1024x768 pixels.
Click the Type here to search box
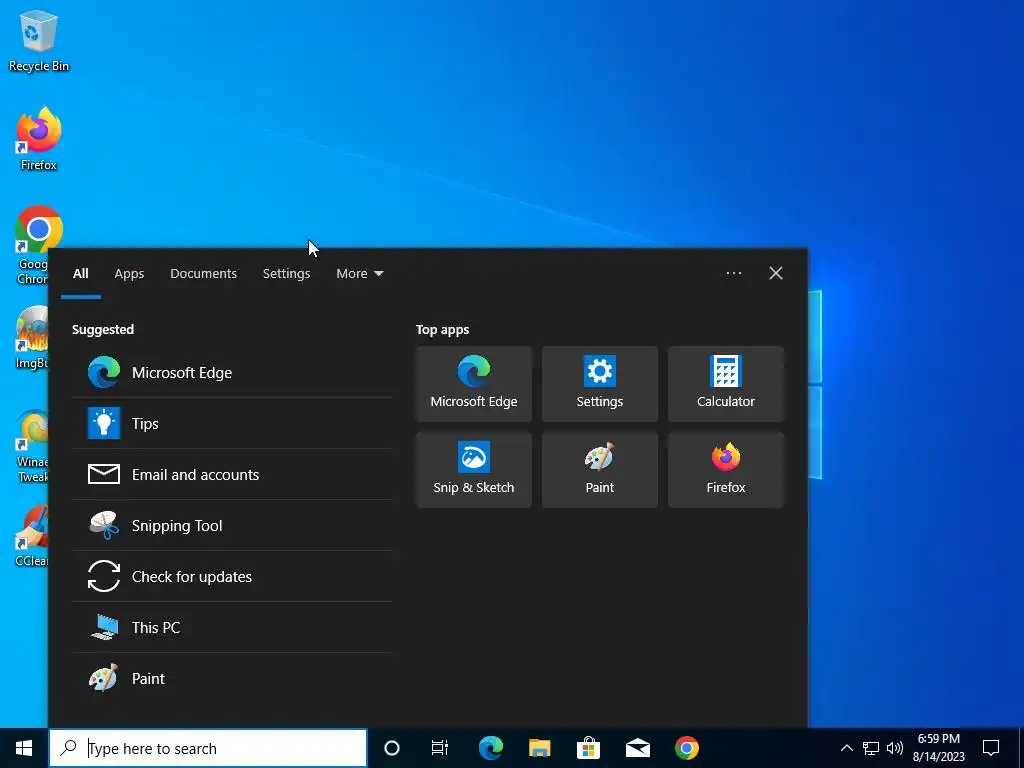208,748
